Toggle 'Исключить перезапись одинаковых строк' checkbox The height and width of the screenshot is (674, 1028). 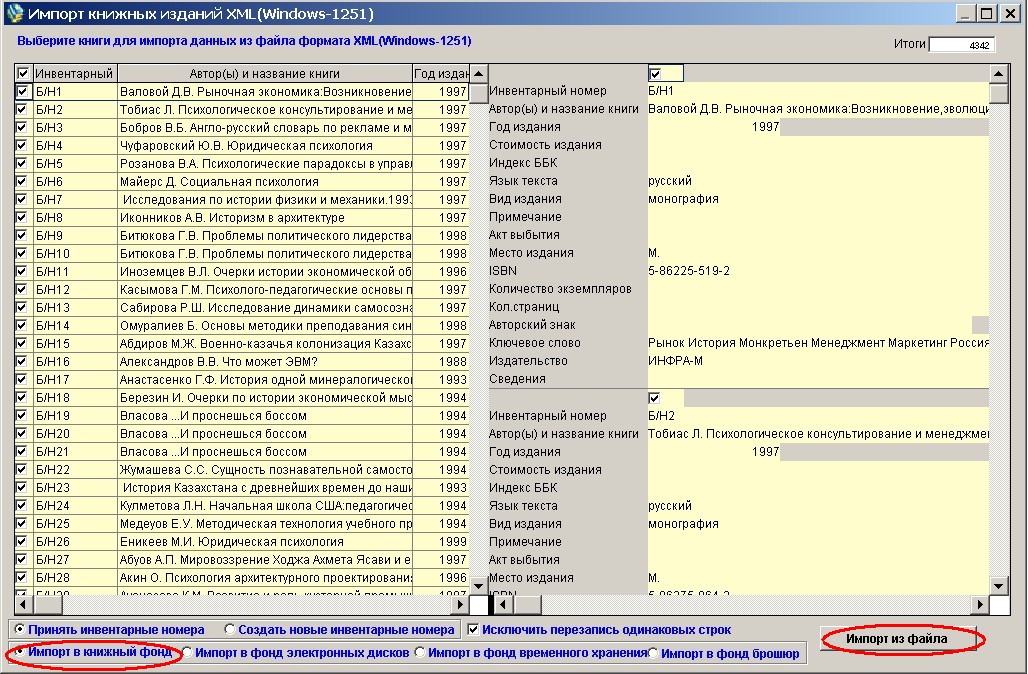click(475, 630)
